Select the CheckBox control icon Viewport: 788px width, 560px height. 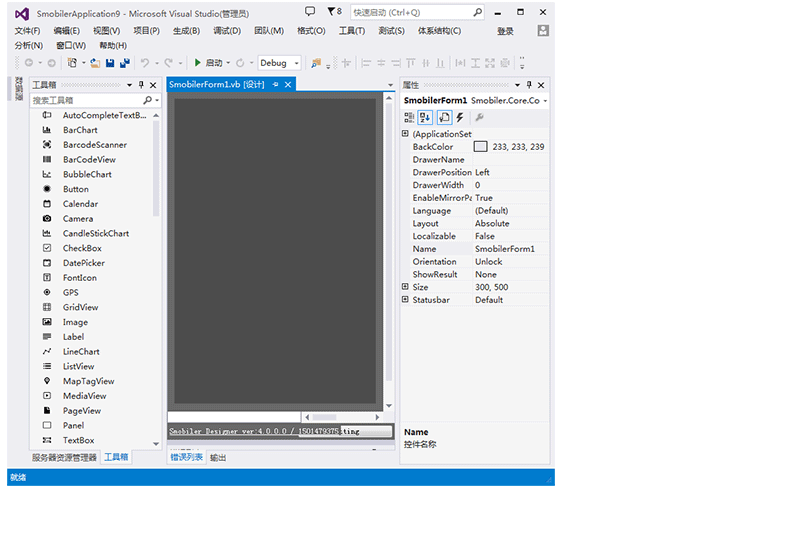(47, 248)
